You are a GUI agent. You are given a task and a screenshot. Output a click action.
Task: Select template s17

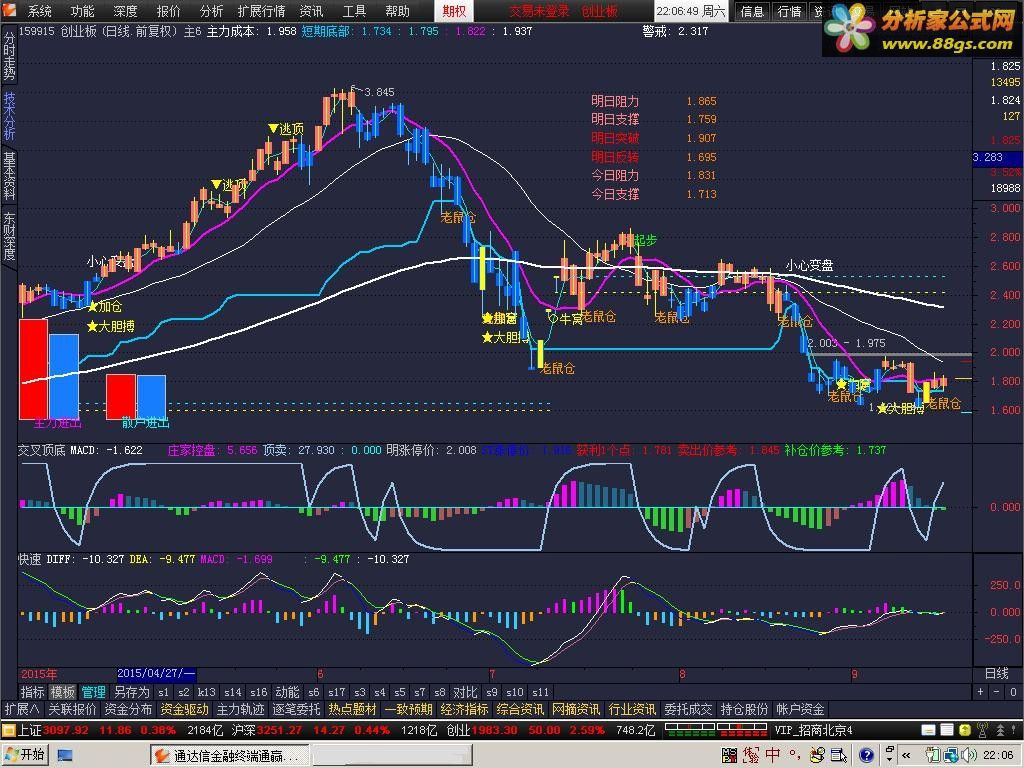click(336, 692)
